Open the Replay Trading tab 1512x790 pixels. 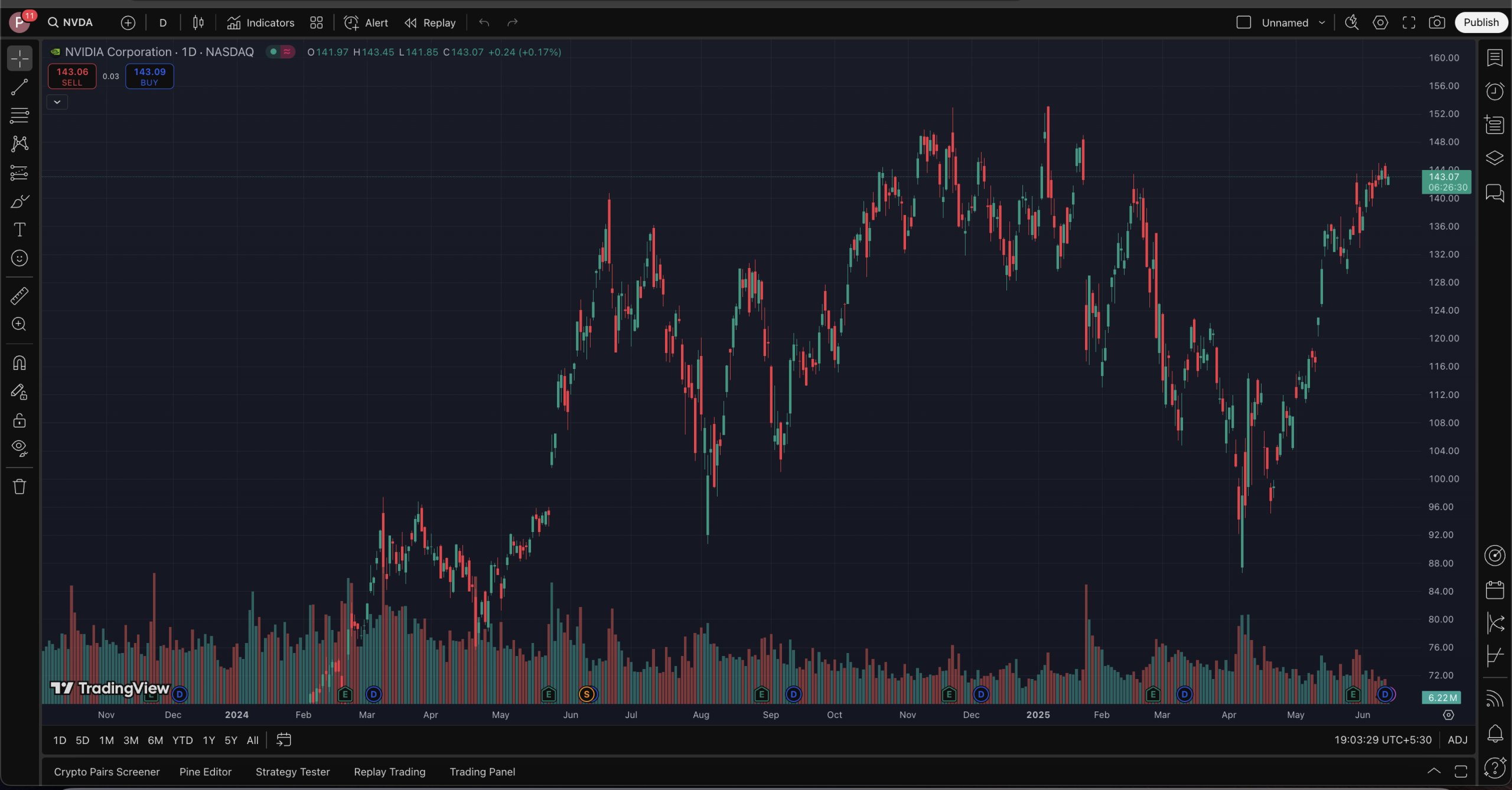[390, 772]
